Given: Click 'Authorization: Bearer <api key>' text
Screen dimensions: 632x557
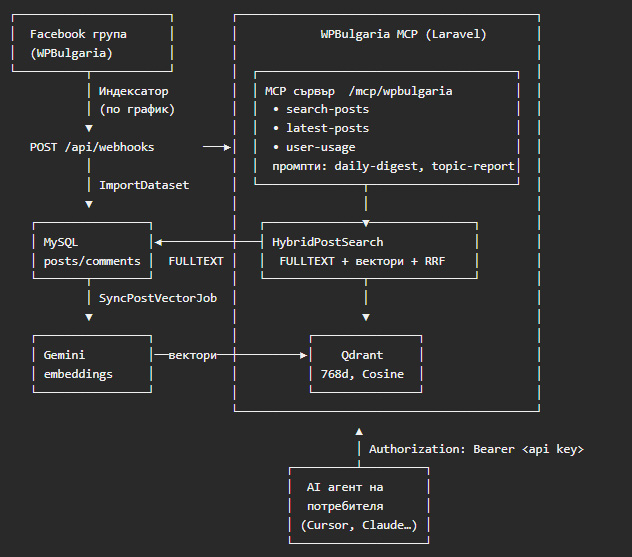Looking at the screenshot, I should pyautogui.click(x=476, y=449).
